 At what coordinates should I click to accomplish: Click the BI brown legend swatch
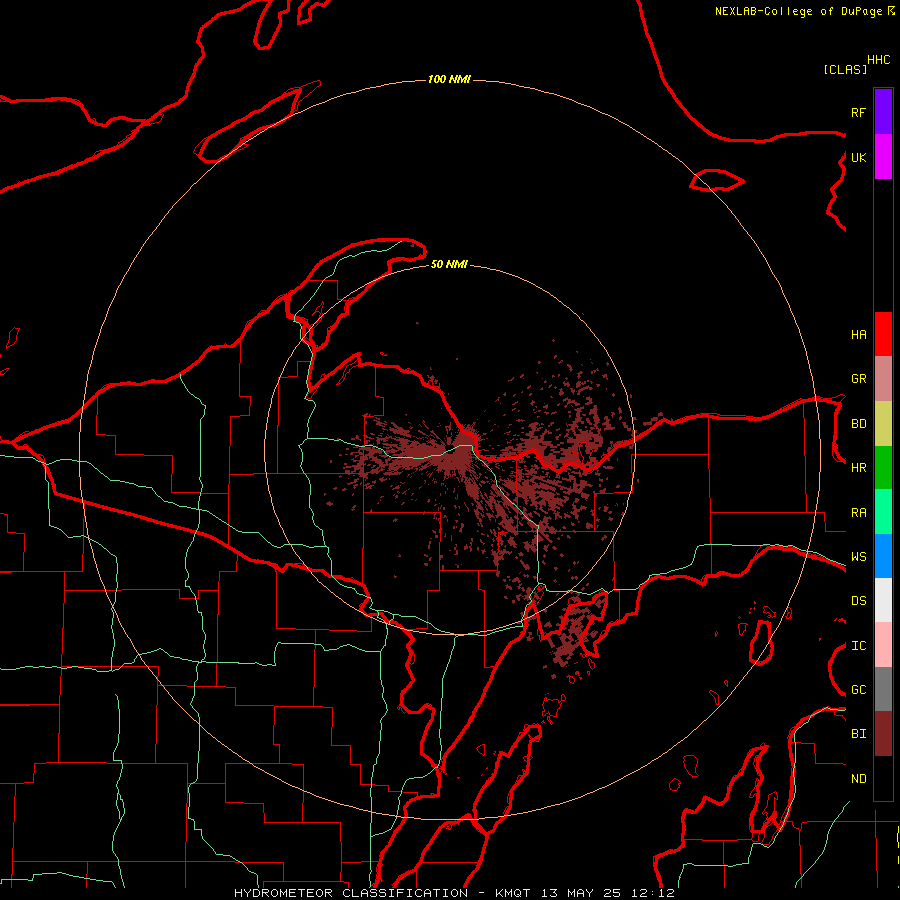pyautogui.click(x=883, y=734)
